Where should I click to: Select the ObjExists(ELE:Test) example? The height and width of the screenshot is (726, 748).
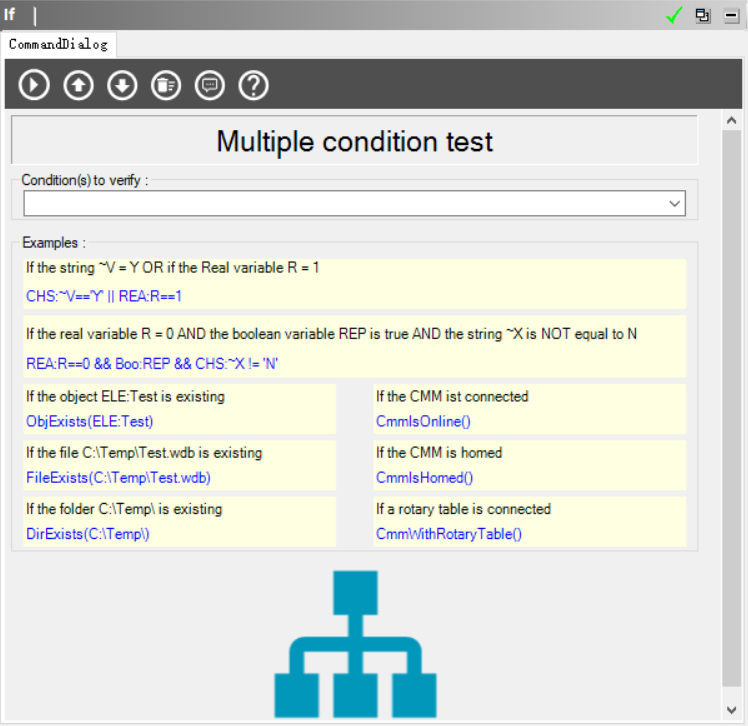(x=90, y=421)
